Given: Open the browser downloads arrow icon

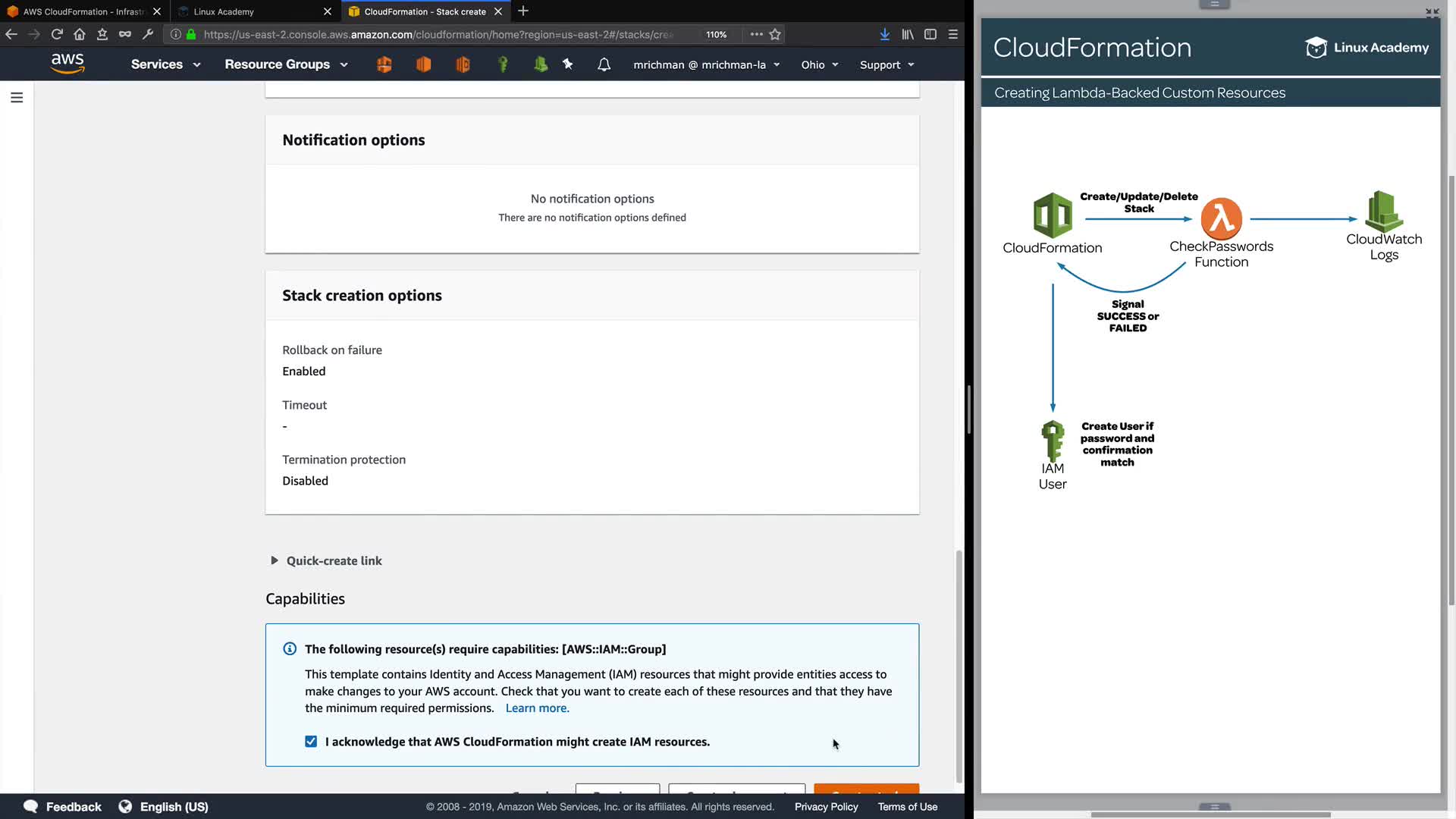Looking at the screenshot, I should (884, 34).
